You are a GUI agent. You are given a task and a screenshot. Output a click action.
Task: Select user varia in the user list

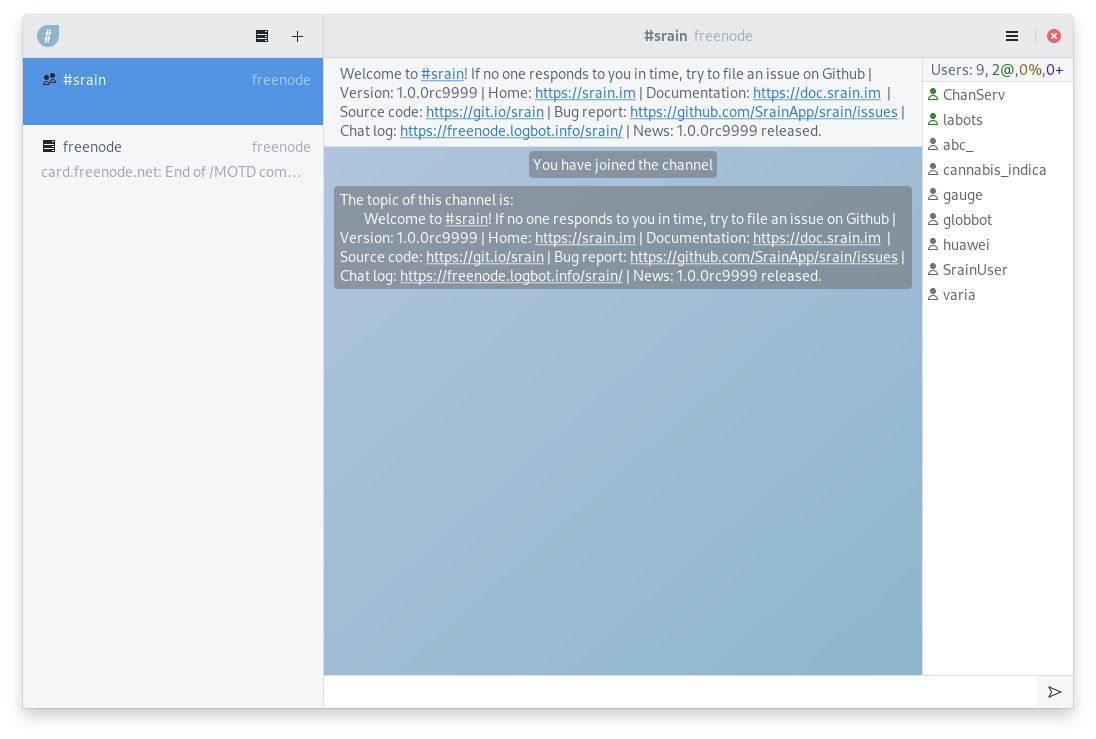click(x=997, y=295)
